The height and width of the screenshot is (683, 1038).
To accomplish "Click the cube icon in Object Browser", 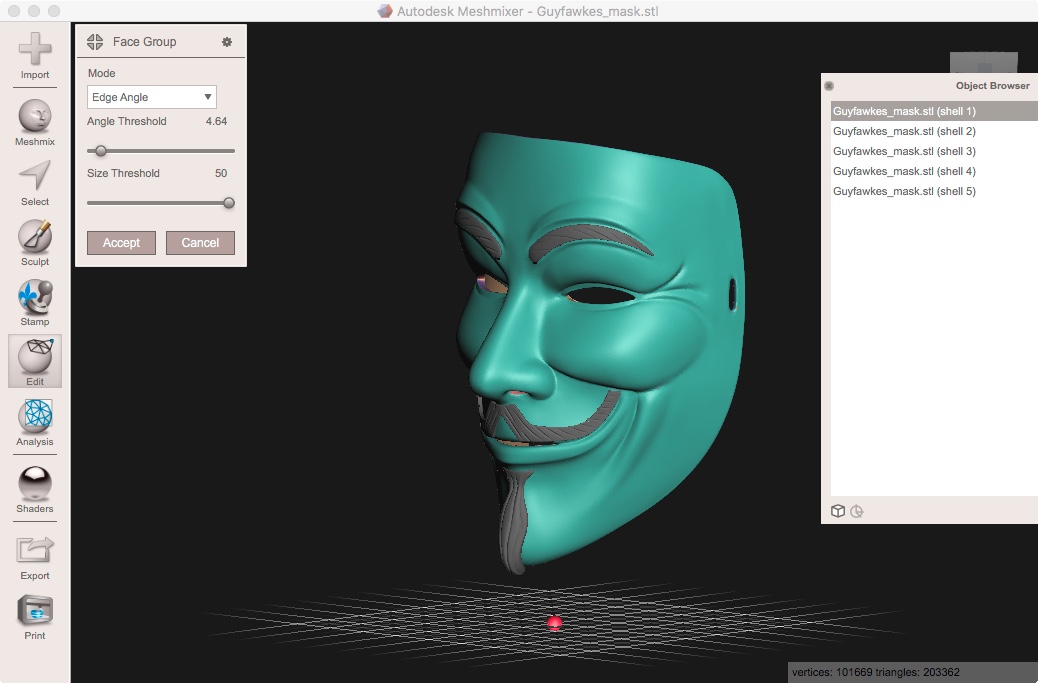I will (x=838, y=511).
